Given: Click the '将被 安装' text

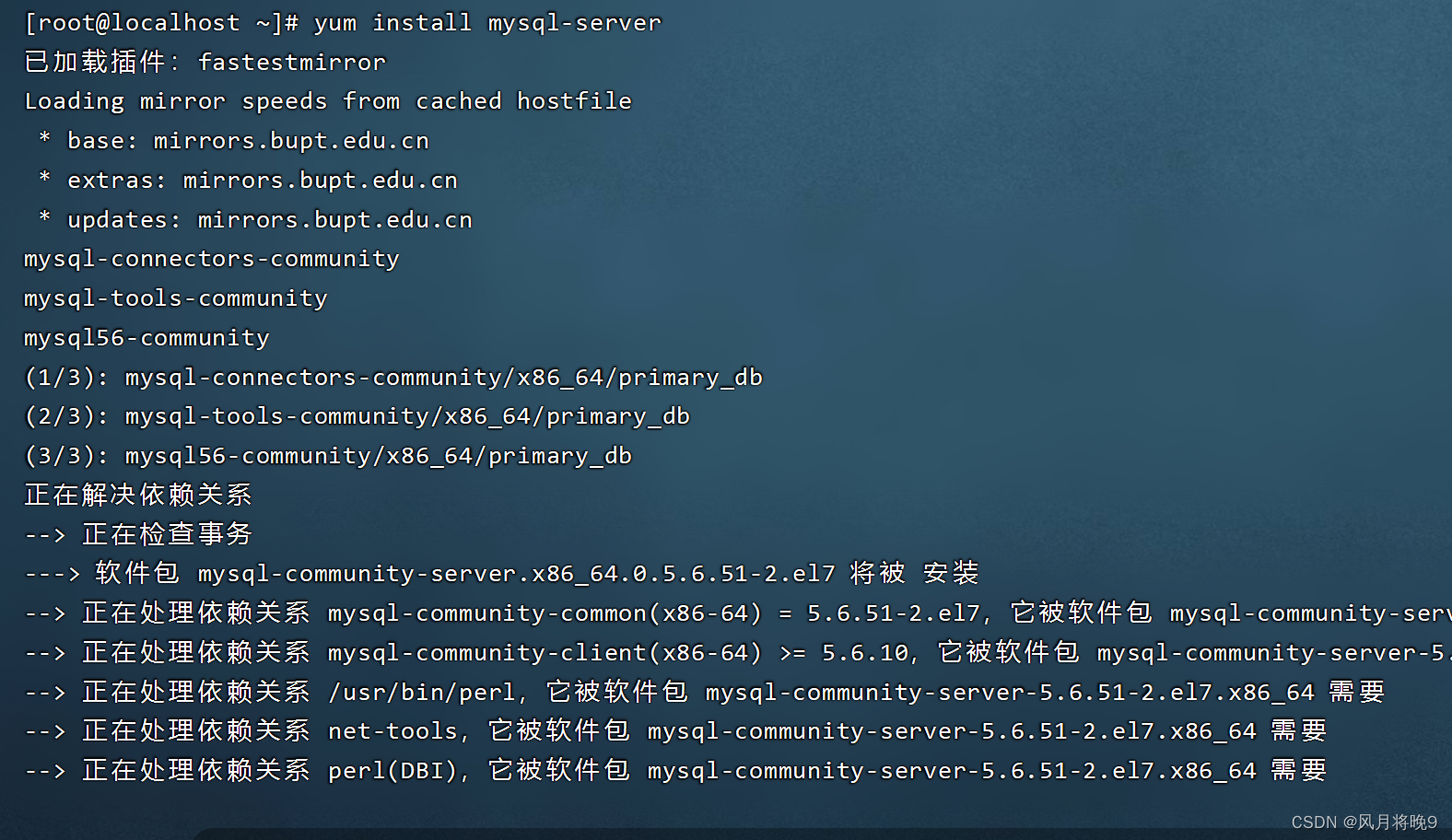Looking at the screenshot, I should point(914,573).
